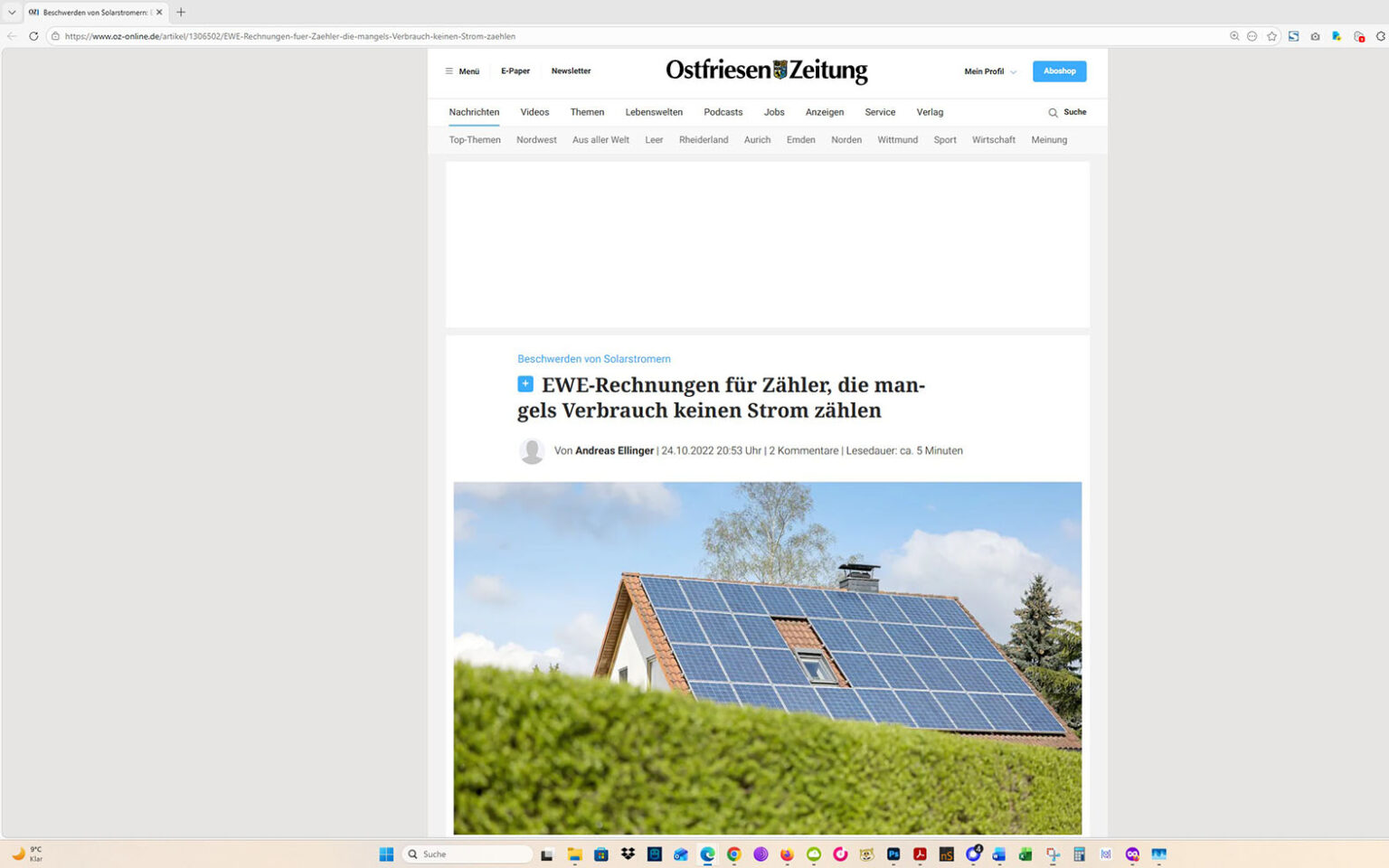The width and height of the screenshot is (1389, 868).
Task: Open the hamburger Menü panel
Action: coord(461,71)
